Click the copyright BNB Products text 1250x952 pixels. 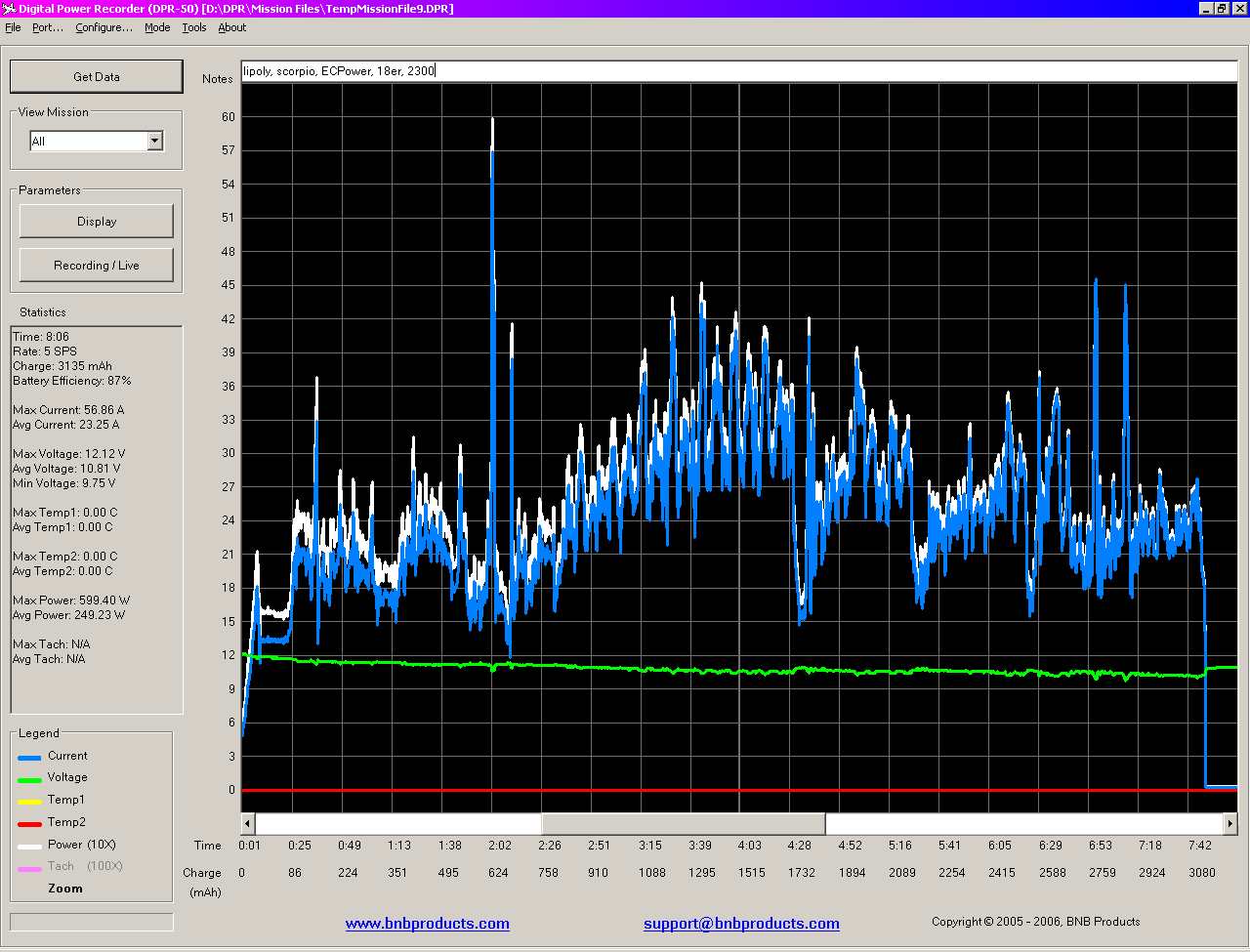pyautogui.click(x=1035, y=921)
